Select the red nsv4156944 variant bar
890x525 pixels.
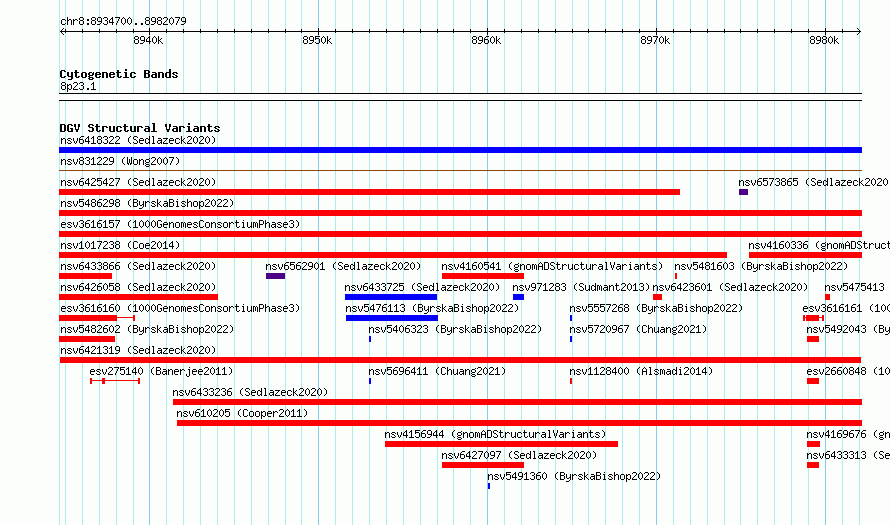(501, 444)
